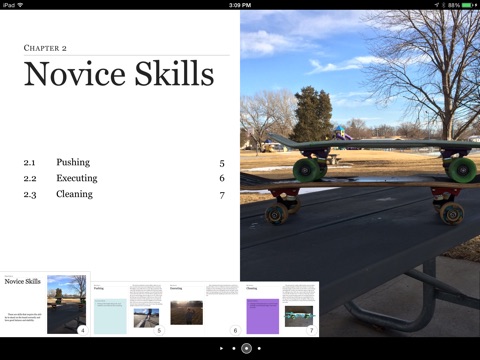
Task: Select the Executing page 6 thumbnail
Action: pyautogui.click(x=205, y=309)
